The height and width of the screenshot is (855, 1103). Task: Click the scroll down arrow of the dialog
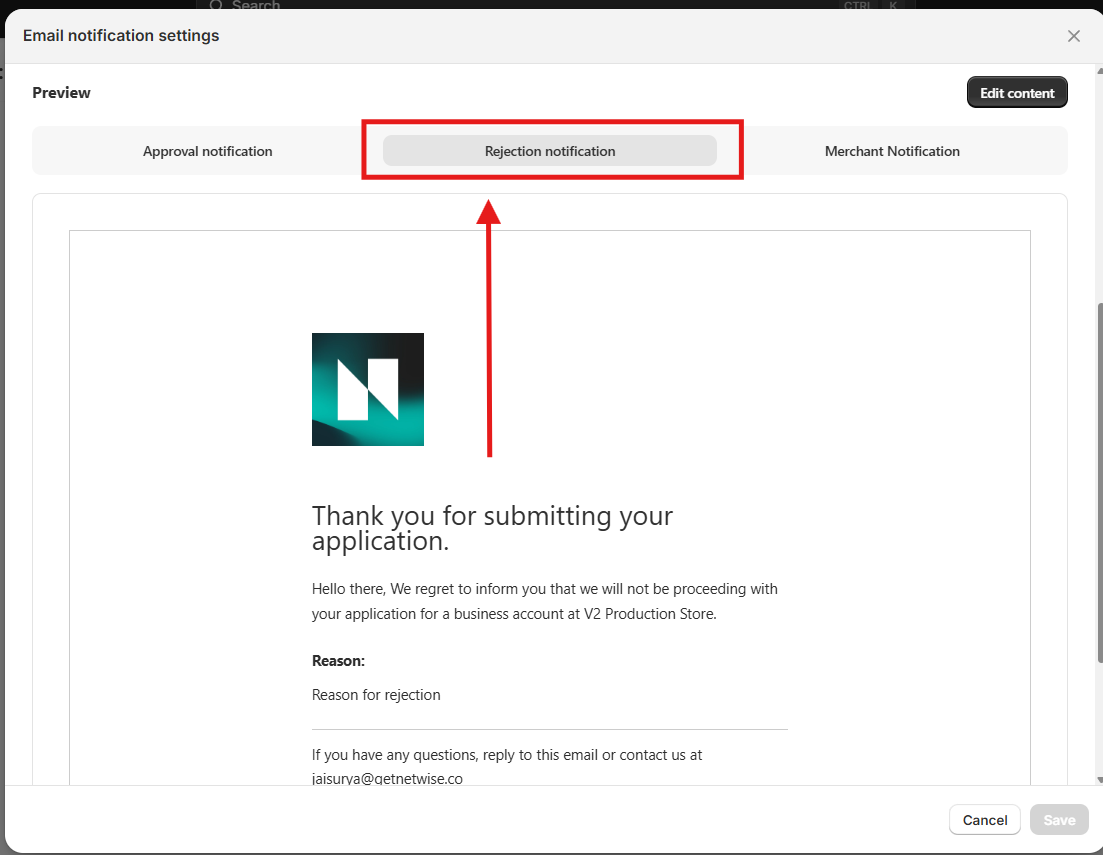[x=1099, y=780]
